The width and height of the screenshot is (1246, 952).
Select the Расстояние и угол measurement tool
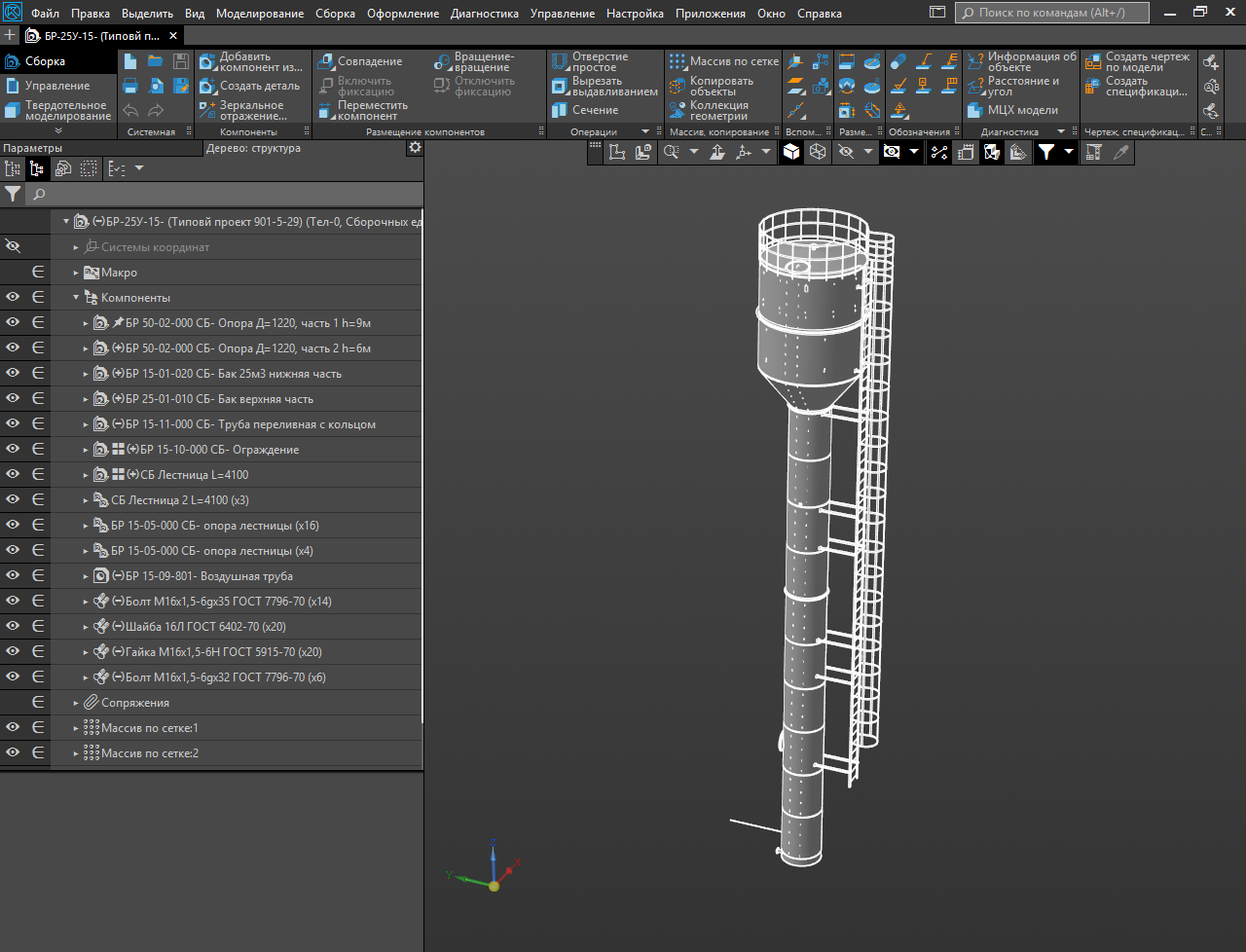tap(1012, 86)
